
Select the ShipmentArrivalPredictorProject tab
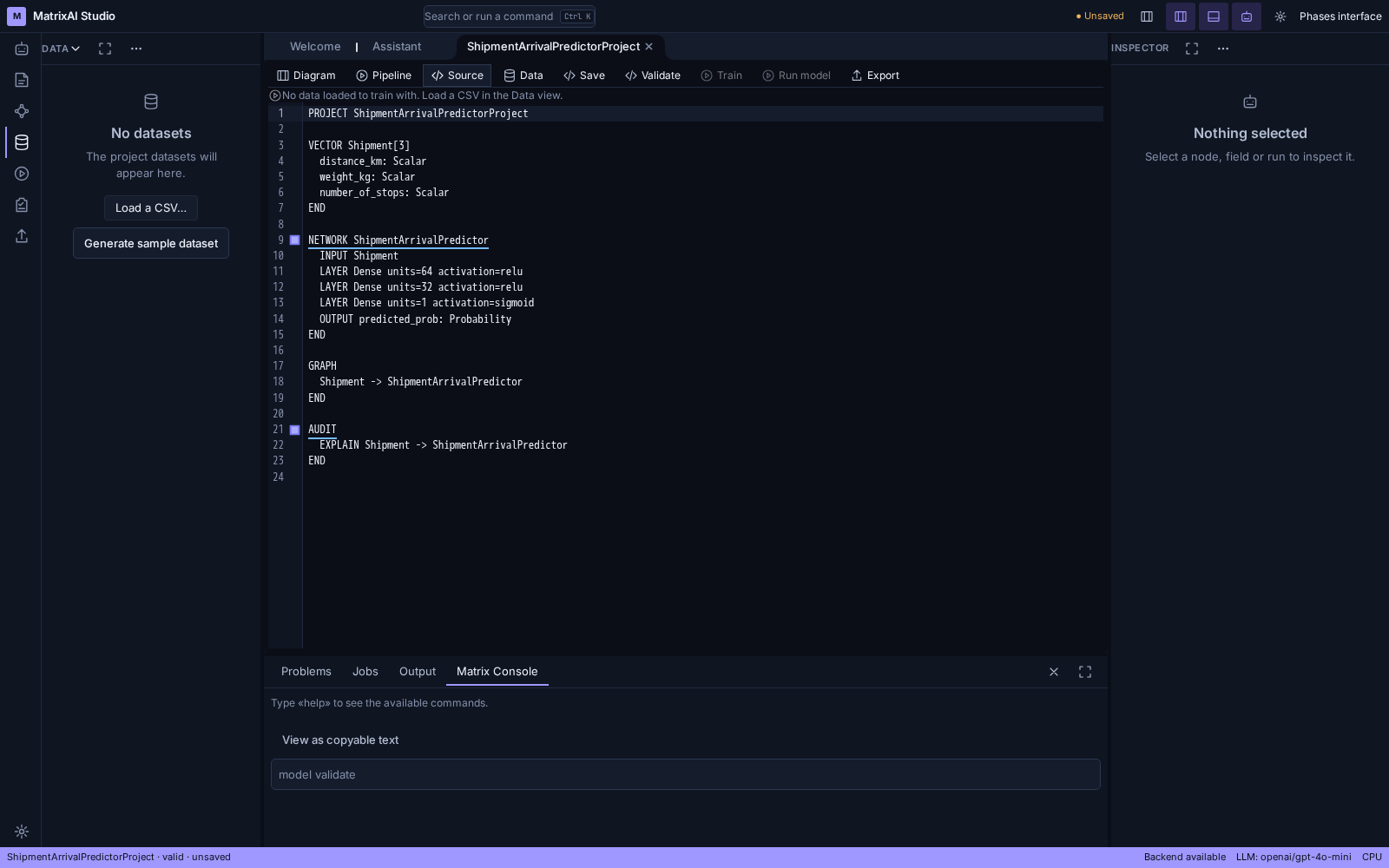(553, 47)
